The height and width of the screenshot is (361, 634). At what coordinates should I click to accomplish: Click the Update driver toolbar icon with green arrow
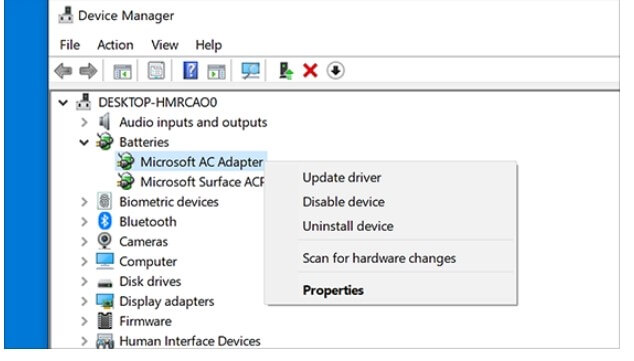click(x=286, y=71)
